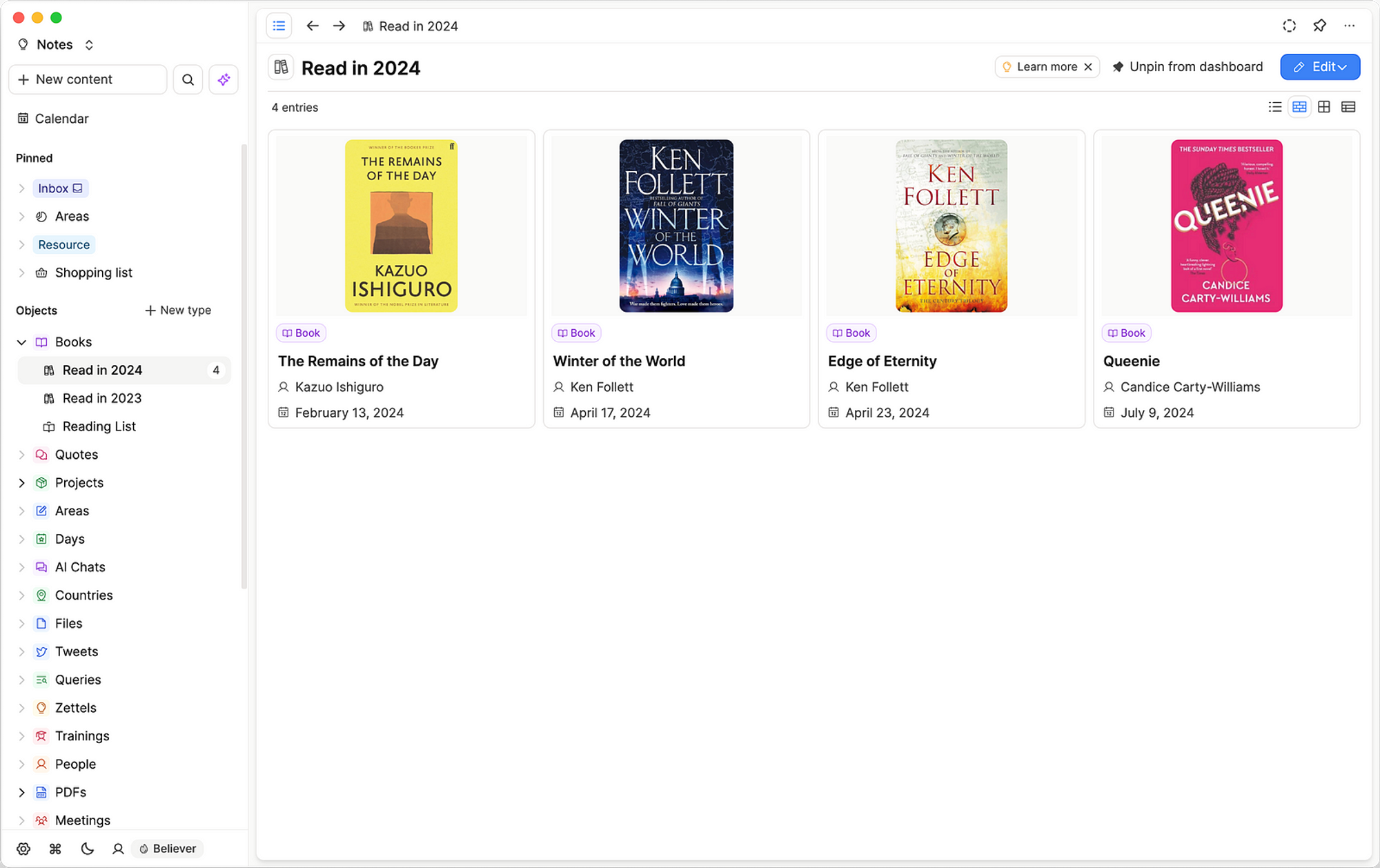Click the Learn more link

pos(1047,67)
